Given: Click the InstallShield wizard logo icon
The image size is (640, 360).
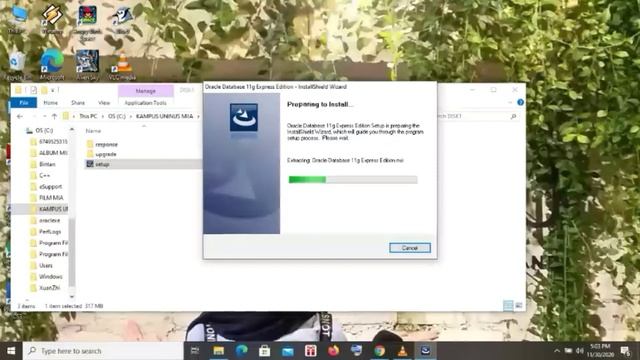Looking at the screenshot, I should [244, 118].
